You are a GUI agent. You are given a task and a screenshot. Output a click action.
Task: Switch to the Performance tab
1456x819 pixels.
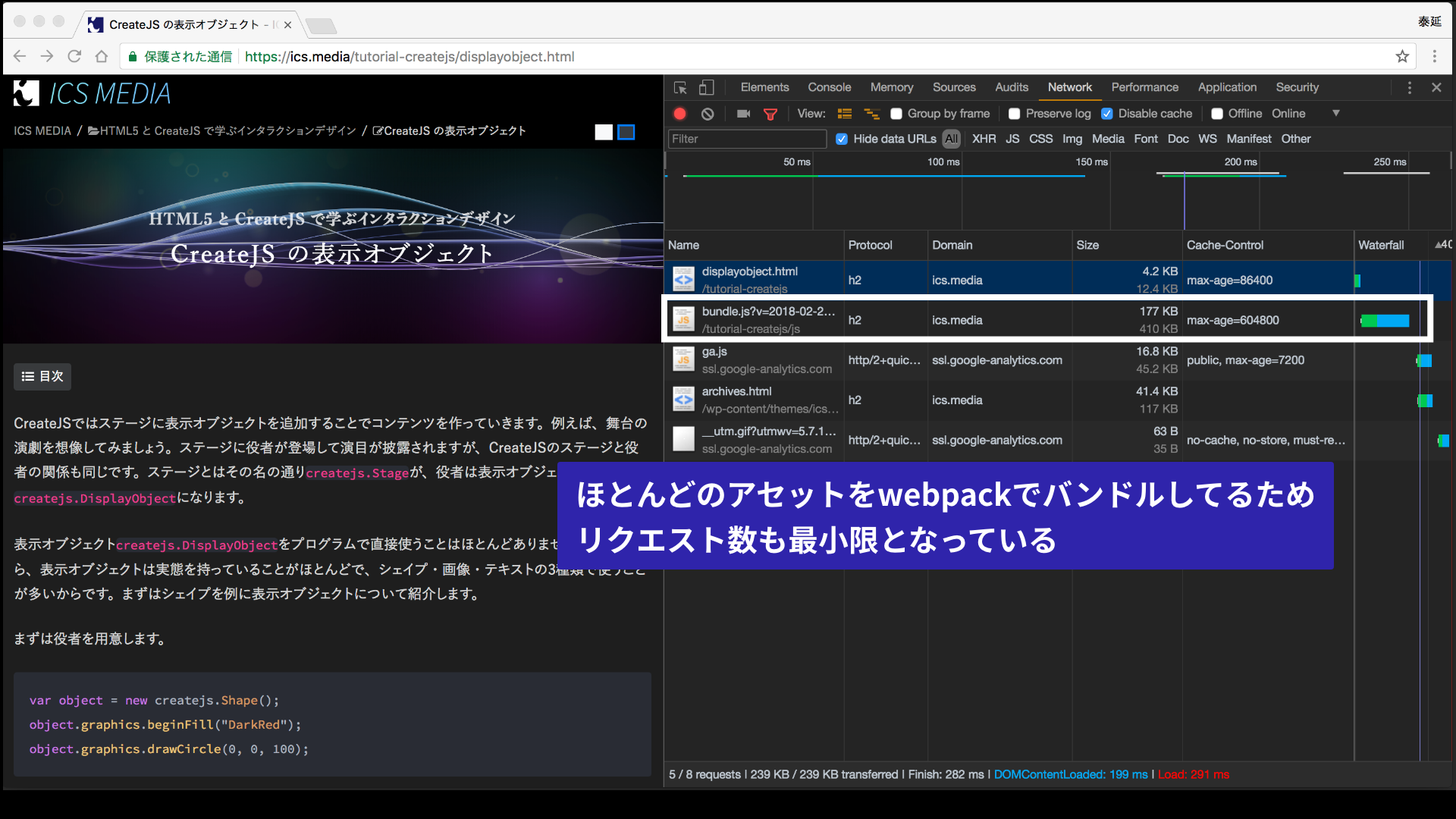[x=1144, y=87]
